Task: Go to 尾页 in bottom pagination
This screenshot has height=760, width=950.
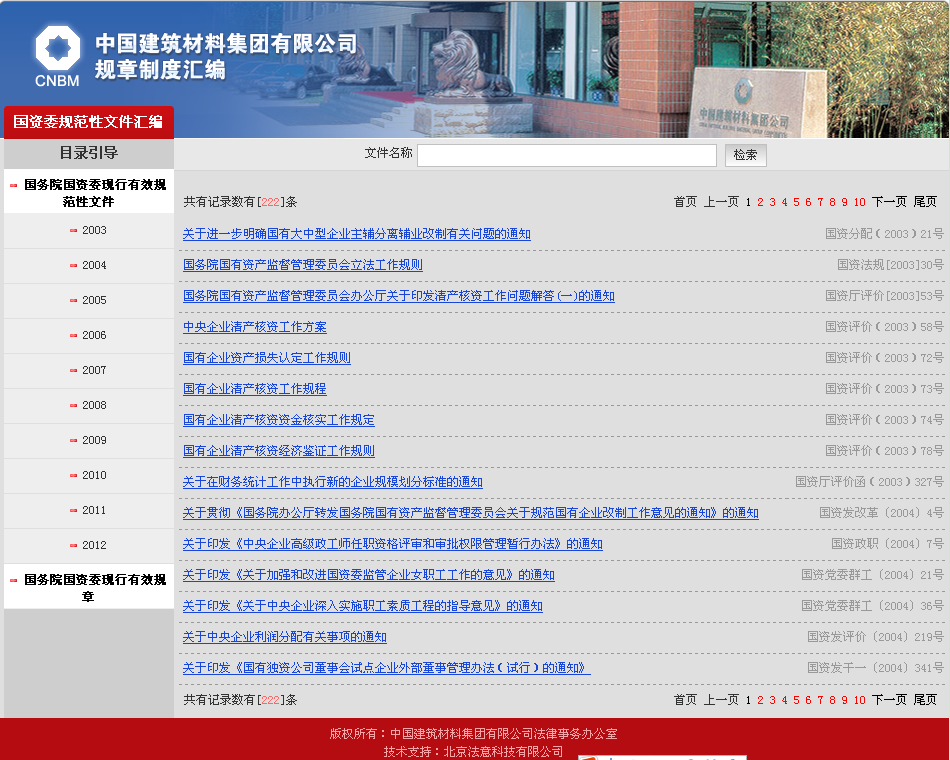Action: (925, 700)
